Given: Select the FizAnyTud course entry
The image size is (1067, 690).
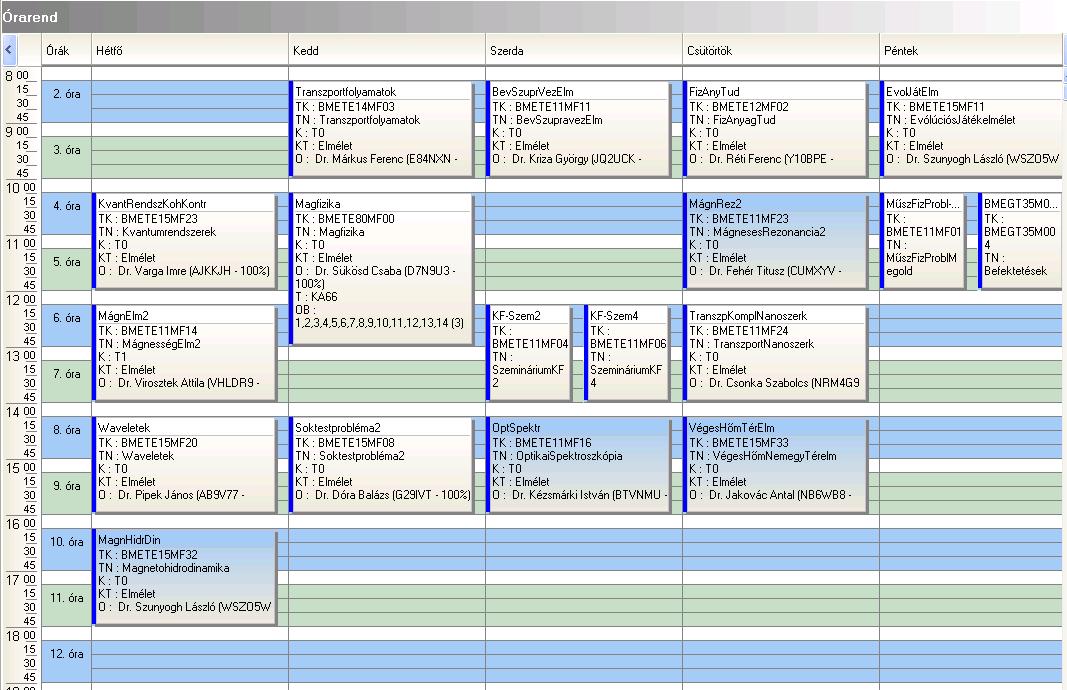Looking at the screenshot, I should [x=776, y=129].
